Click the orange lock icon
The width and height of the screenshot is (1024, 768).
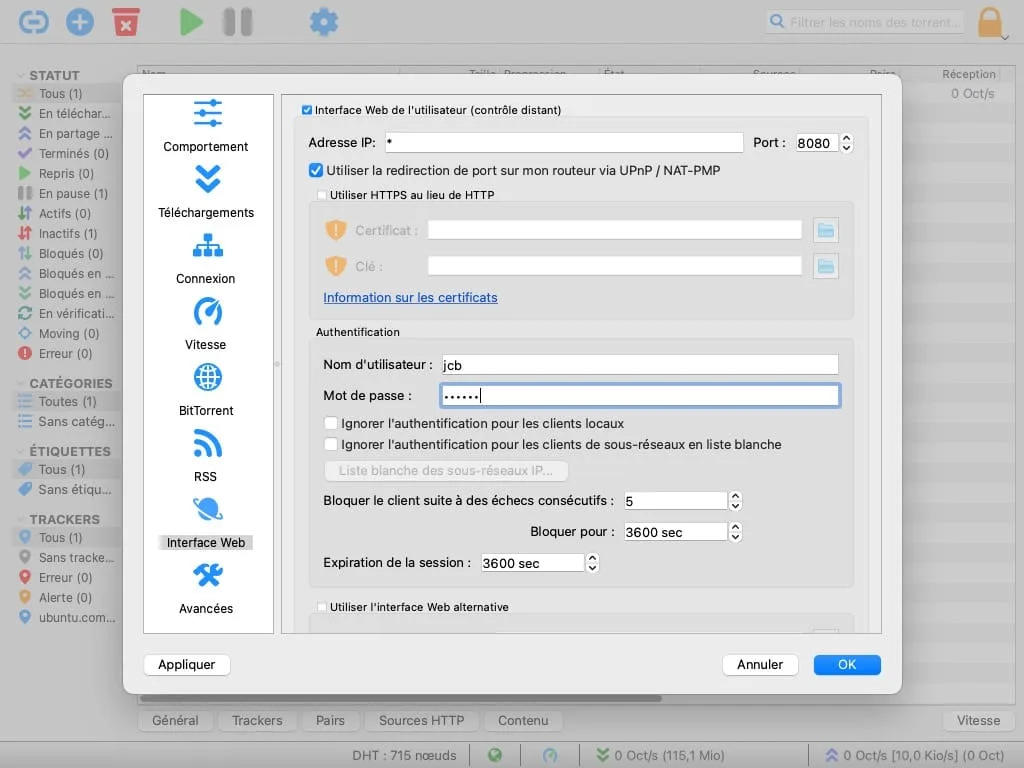tap(990, 22)
